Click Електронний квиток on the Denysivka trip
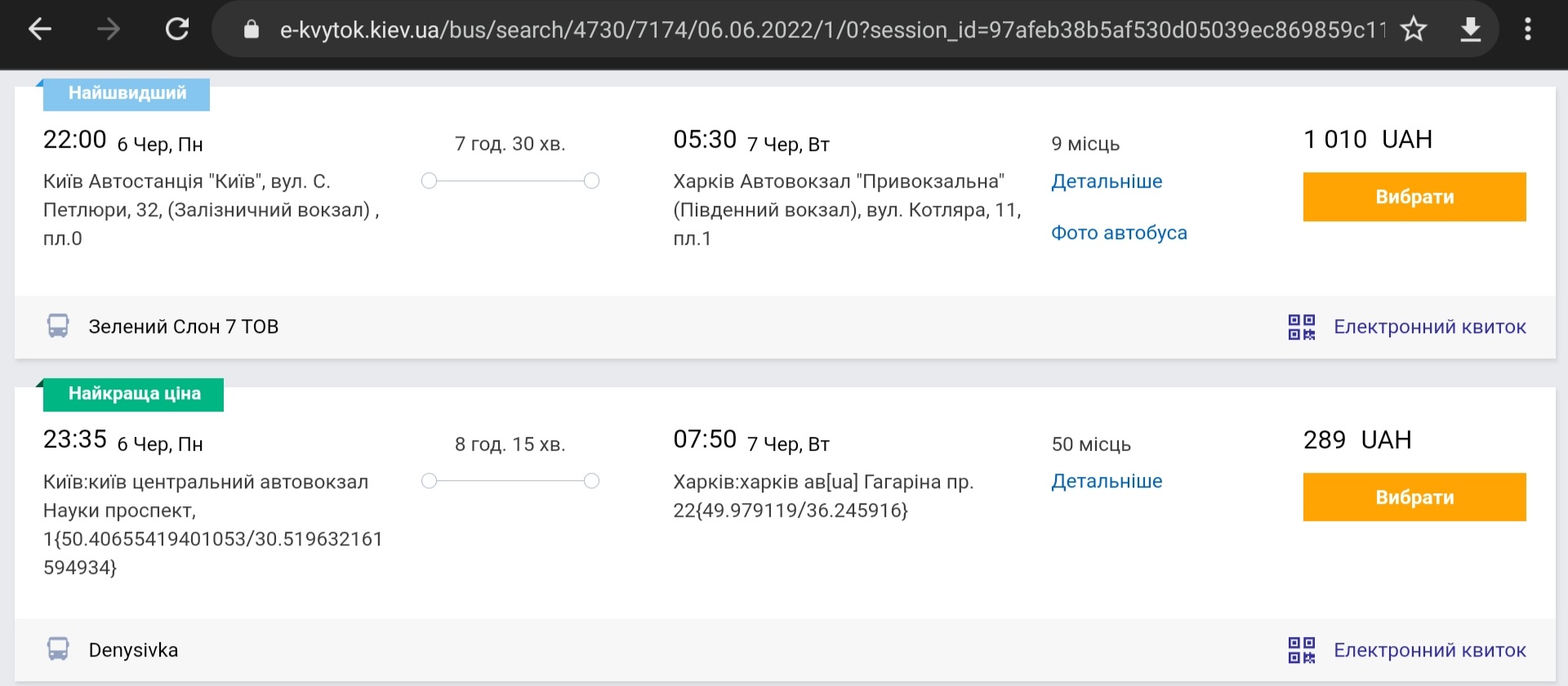The image size is (1568, 686). pos(1429,651)
